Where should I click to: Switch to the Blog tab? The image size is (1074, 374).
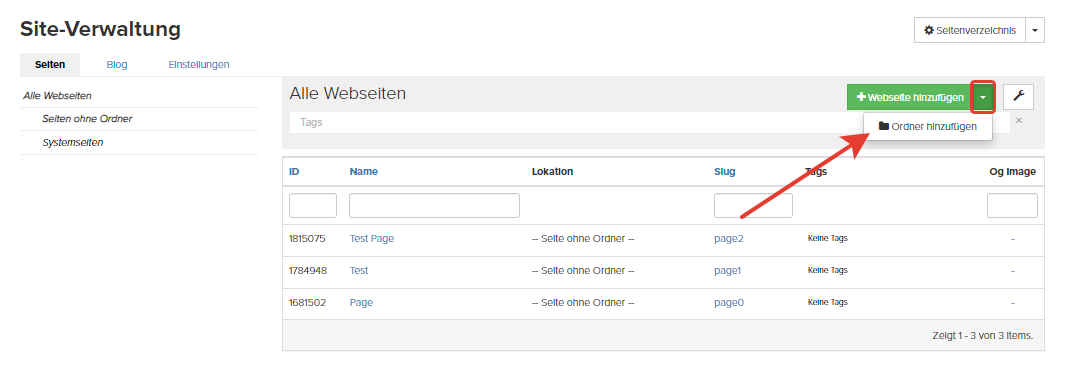[117, 64]
